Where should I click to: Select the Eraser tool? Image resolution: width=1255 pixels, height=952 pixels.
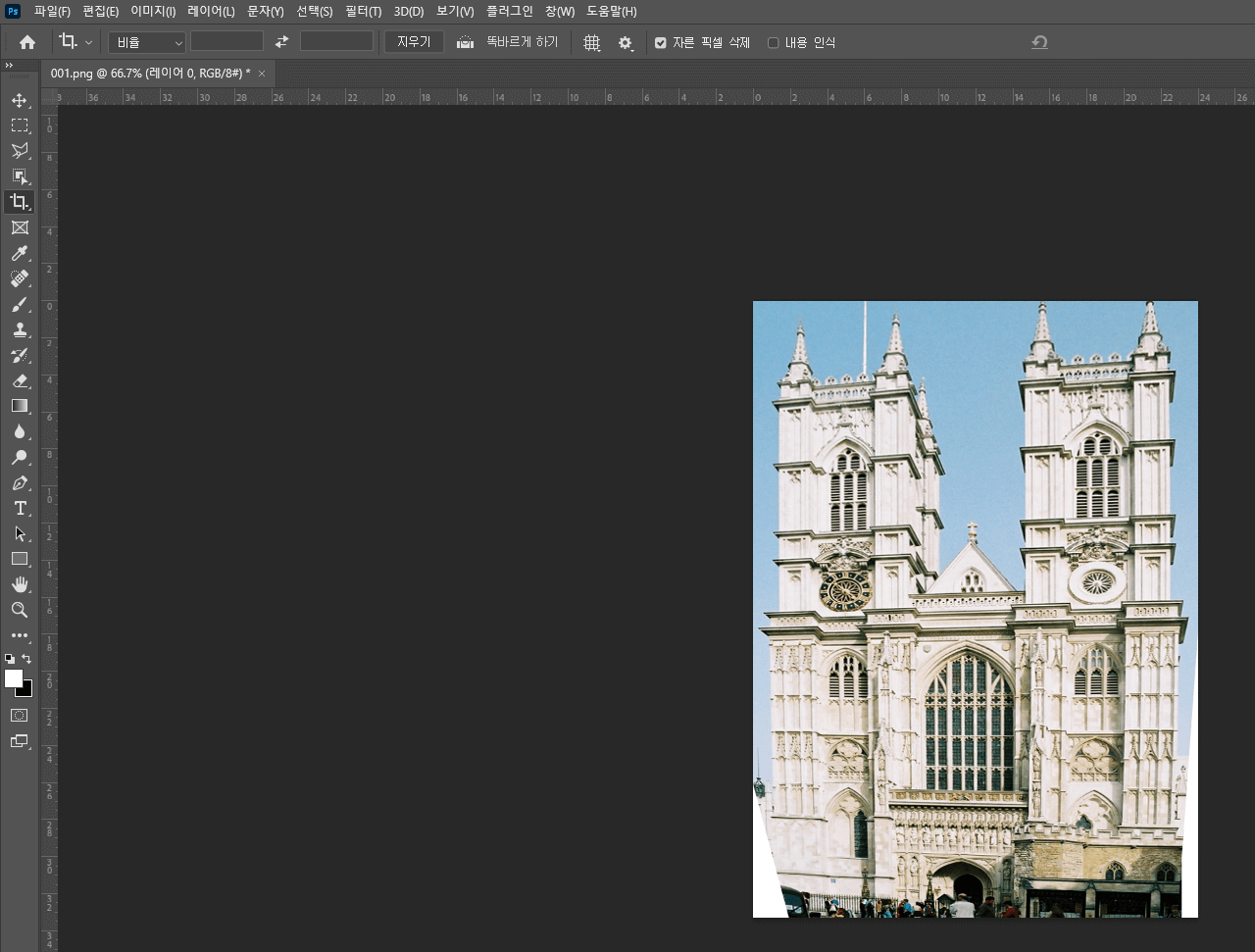[20, 380]
